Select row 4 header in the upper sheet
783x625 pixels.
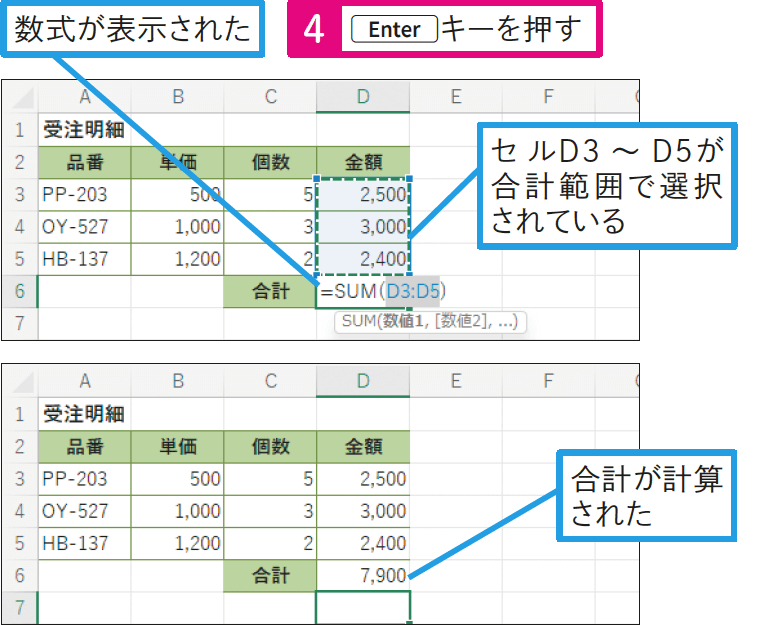[x=20, y=227]
